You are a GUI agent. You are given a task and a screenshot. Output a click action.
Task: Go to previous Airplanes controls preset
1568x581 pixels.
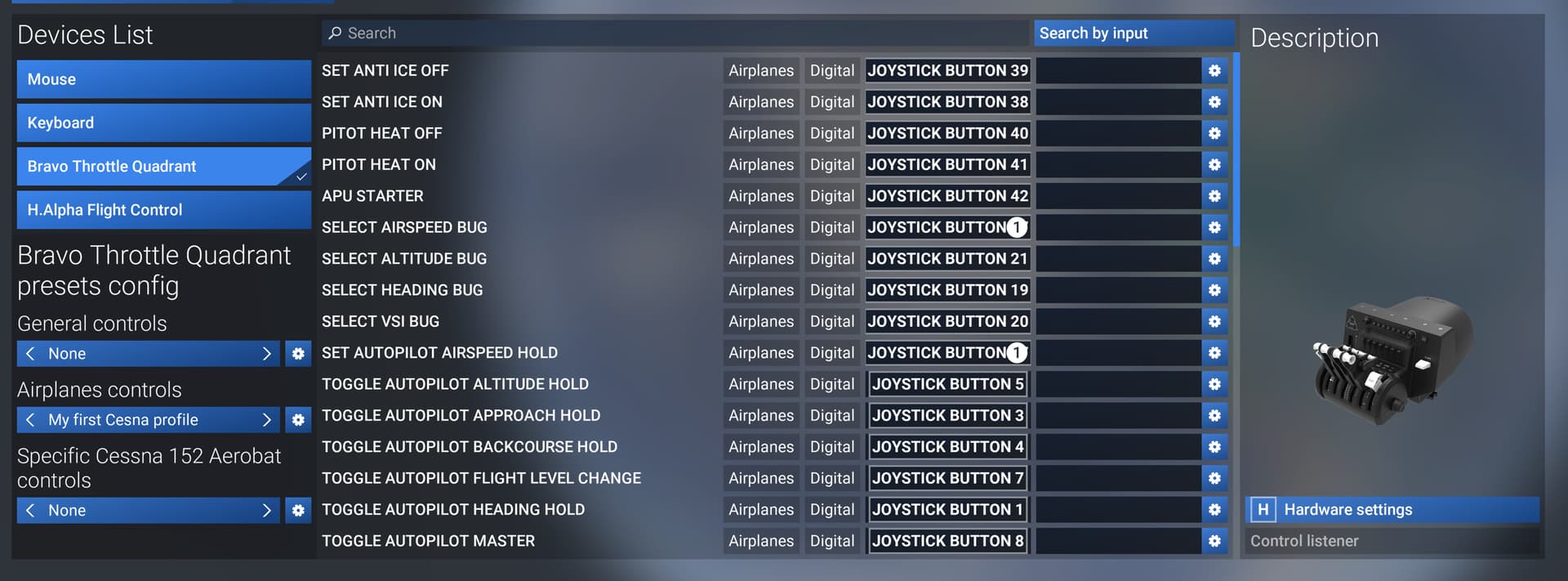[30, 420]
